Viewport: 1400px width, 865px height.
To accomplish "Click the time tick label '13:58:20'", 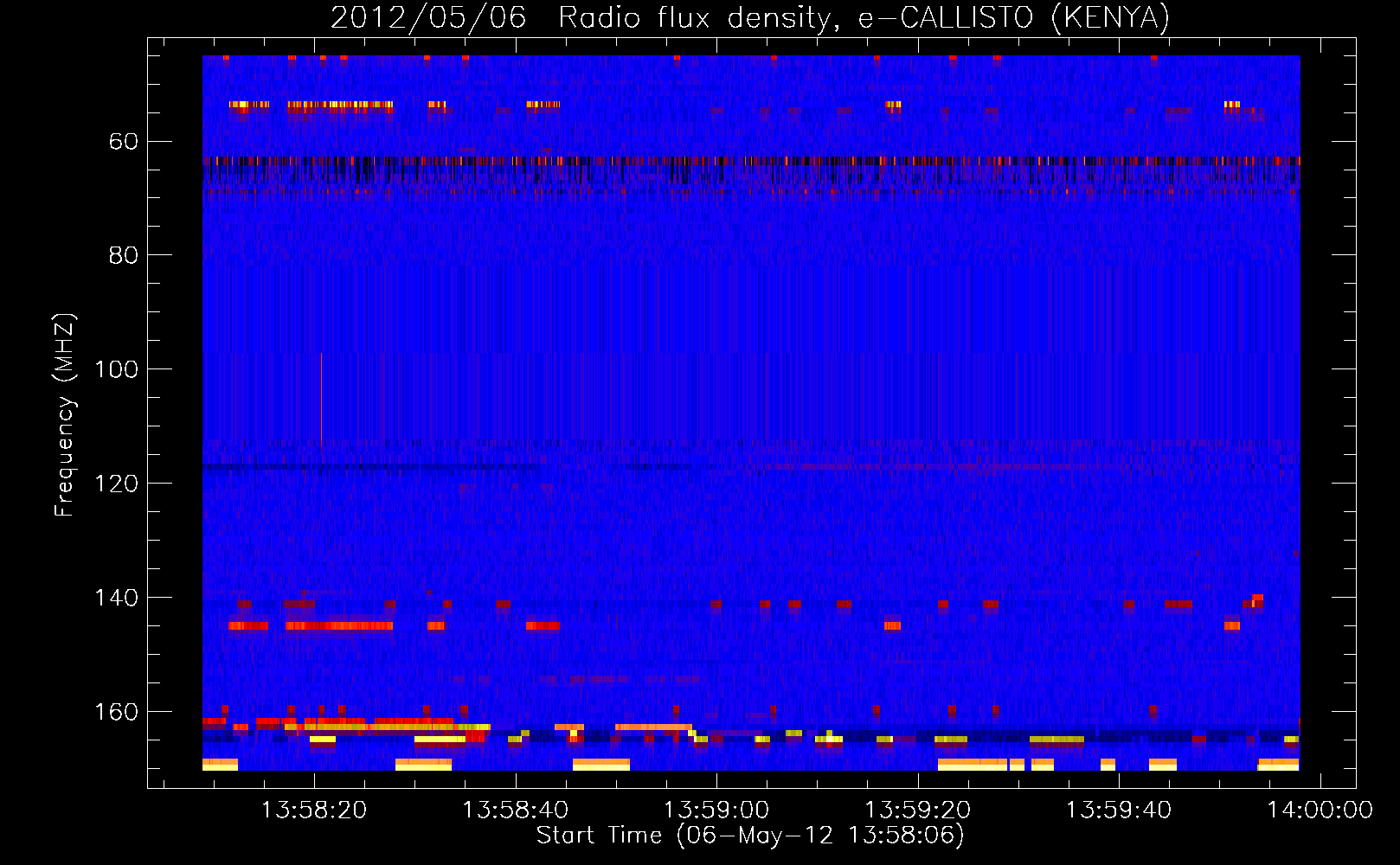I will (314, 811).
